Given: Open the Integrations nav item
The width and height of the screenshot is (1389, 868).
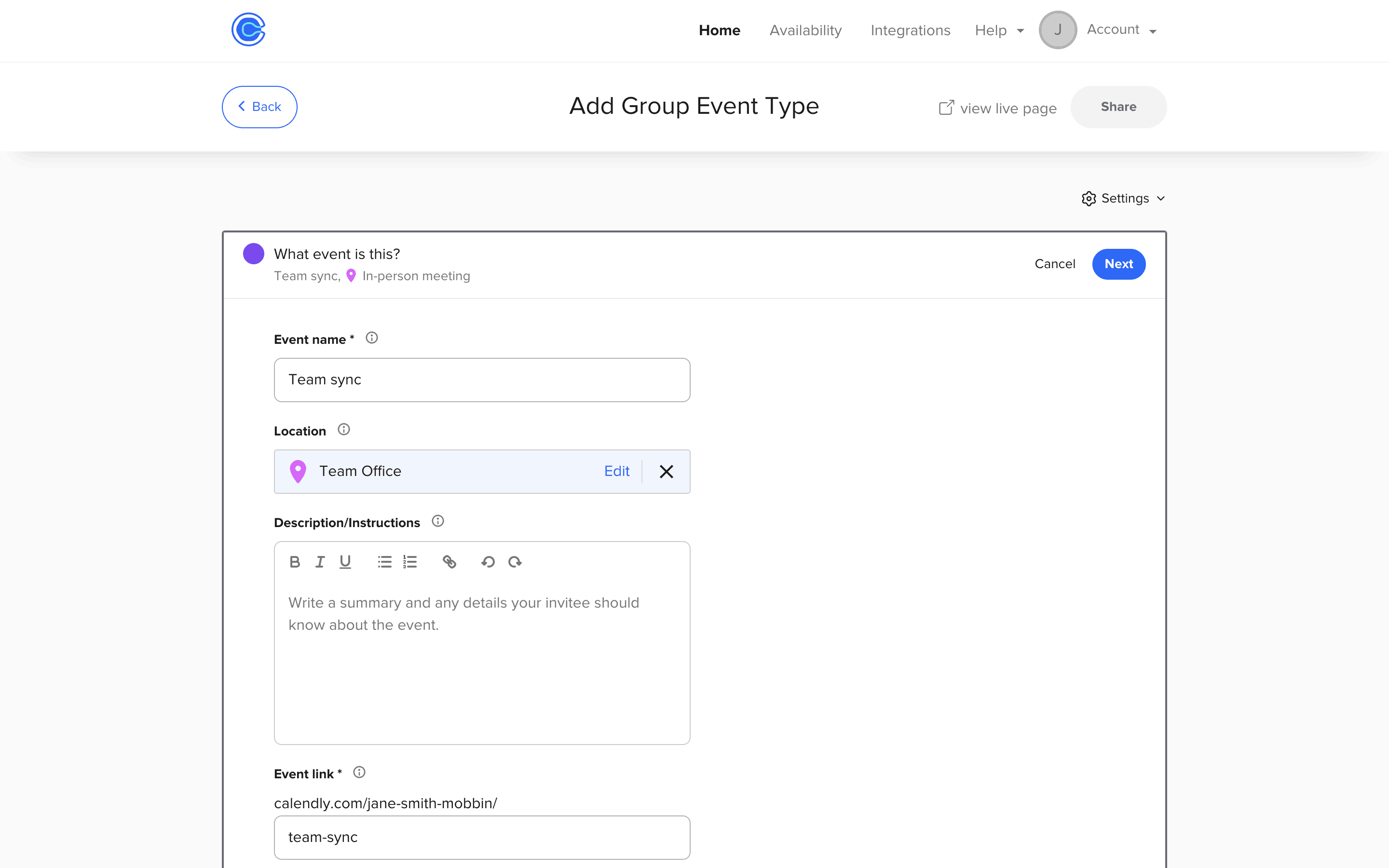Looking at the screenshot, I should (910, 30).
